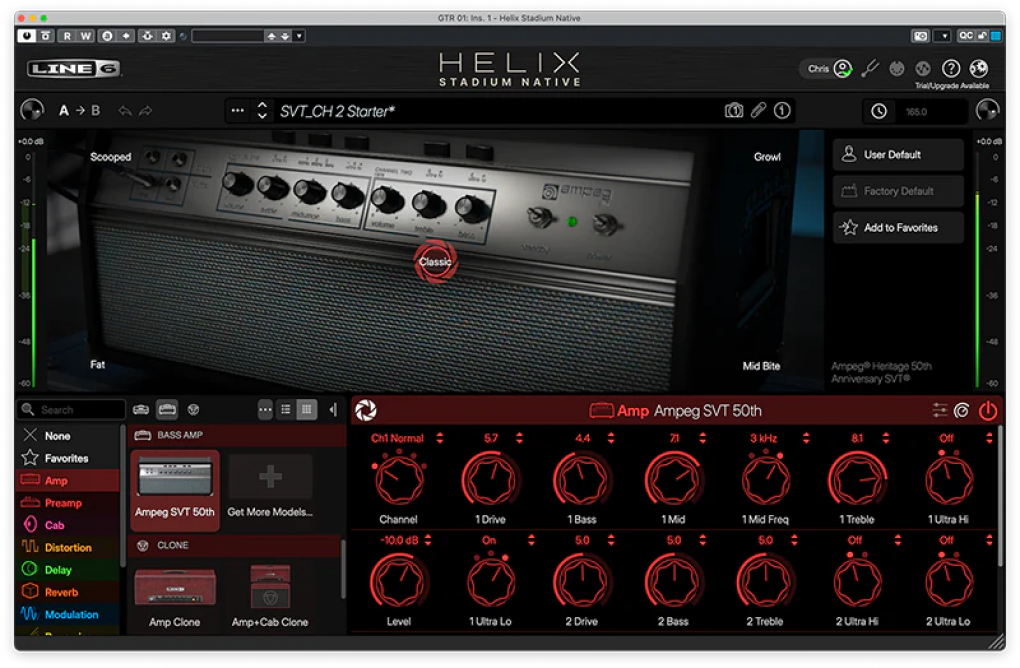The height and width of the screenshot is (668, 1020).
Task: Select the Modulation category
Action: [x=68, y=615]
